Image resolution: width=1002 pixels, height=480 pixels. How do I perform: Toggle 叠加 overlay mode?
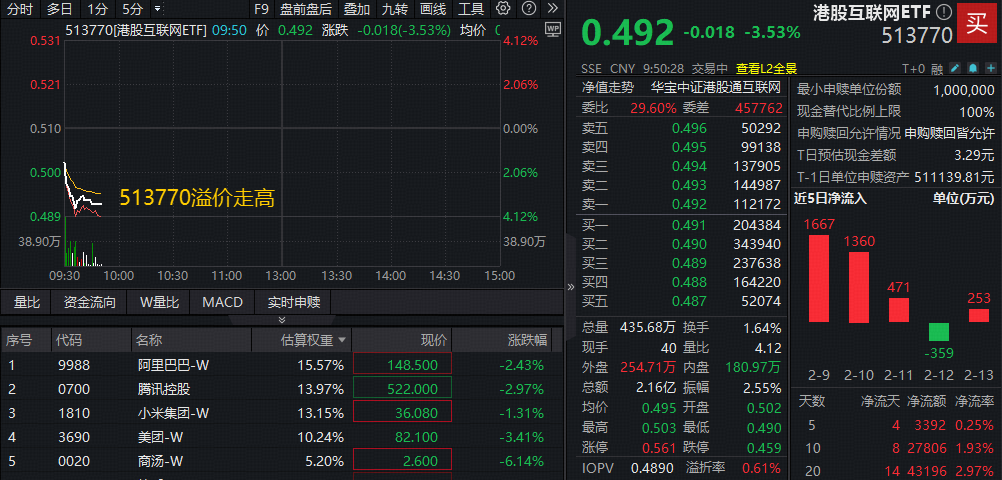356,9
